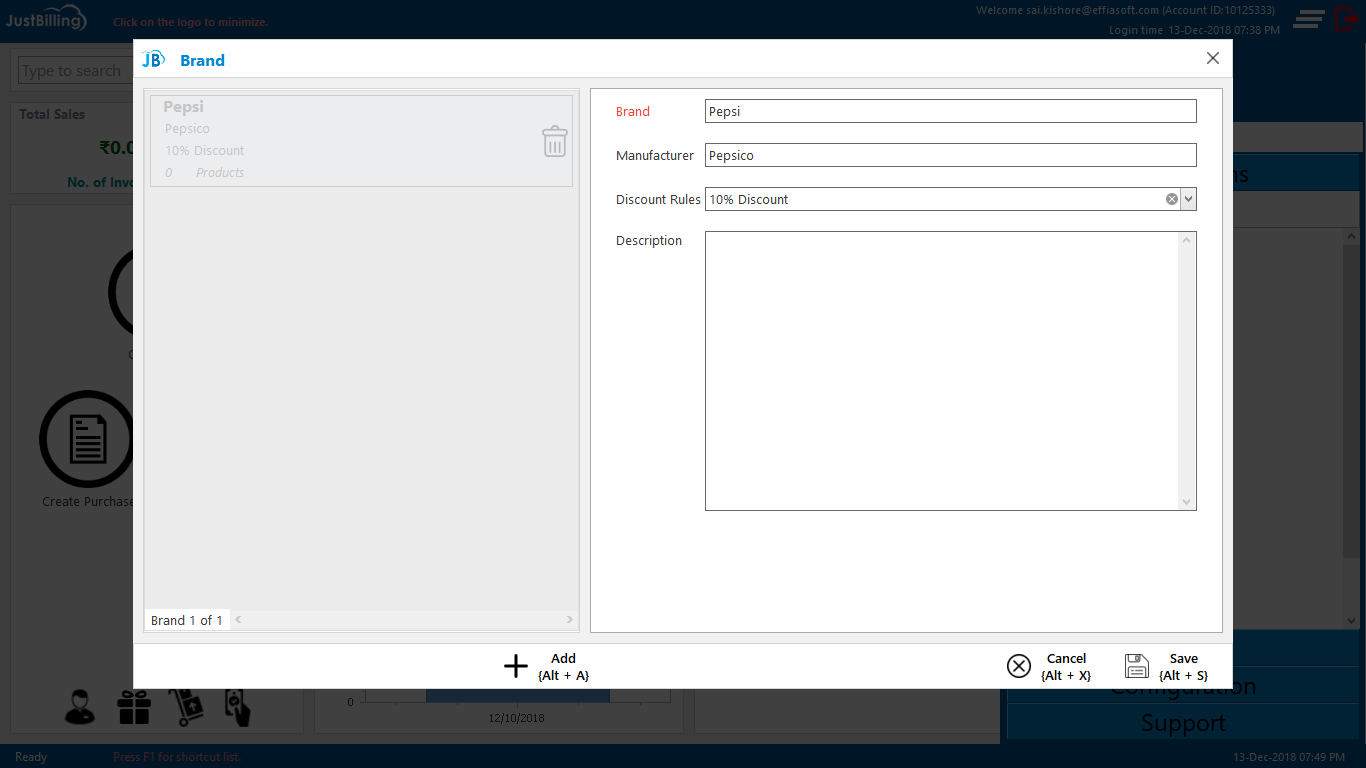
Task: Click the red 'Brand' field label
Action: tap(633, 111)
